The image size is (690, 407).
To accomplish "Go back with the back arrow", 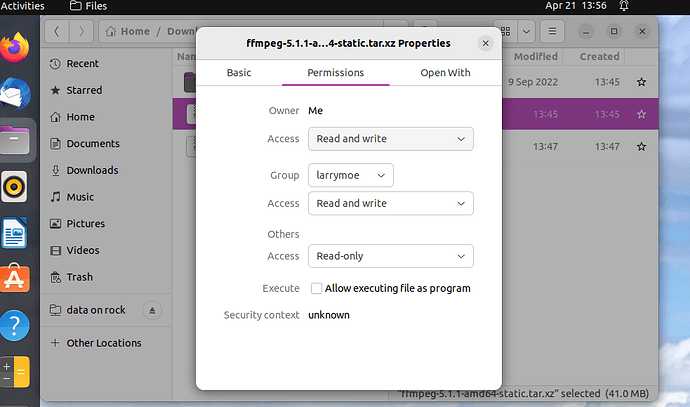I will (58, 31).
